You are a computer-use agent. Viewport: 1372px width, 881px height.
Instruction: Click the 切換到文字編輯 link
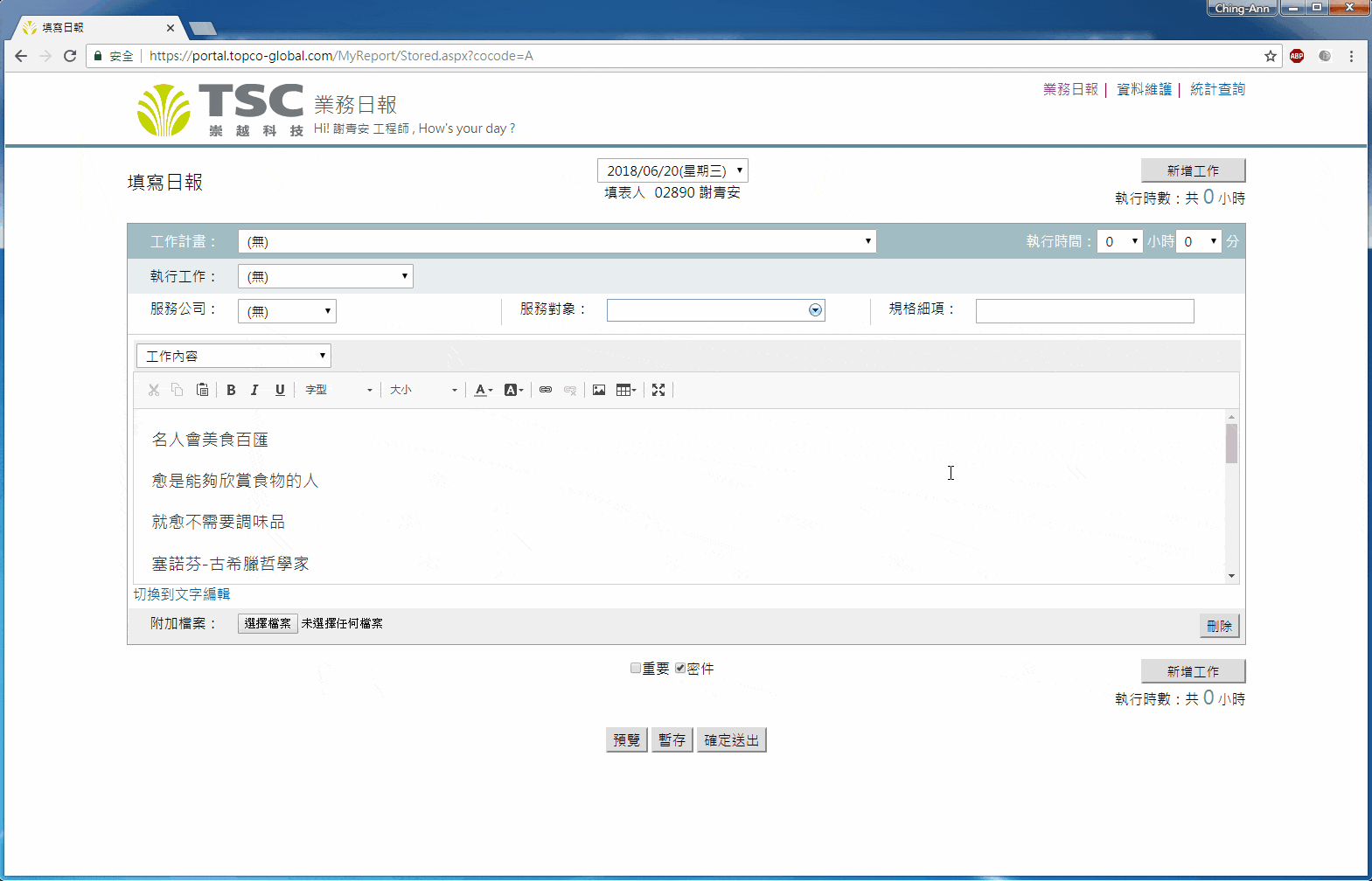pyautogui.click(x=182, y=594)
